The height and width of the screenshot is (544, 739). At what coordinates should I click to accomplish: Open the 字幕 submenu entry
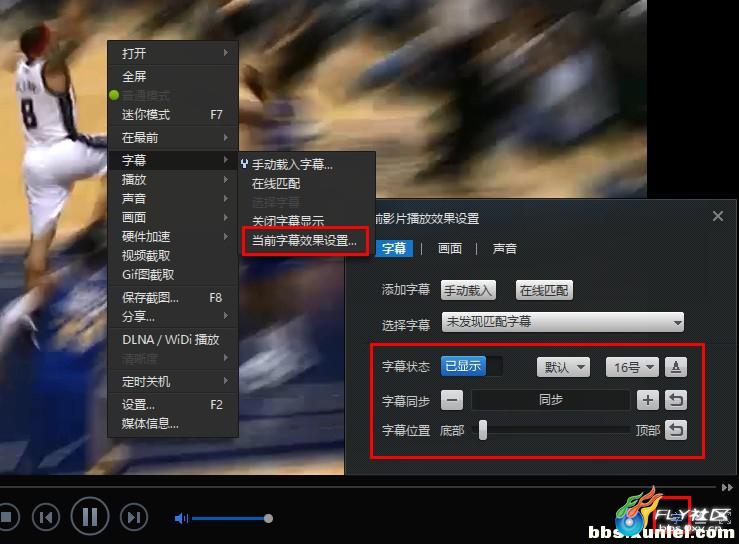tap(173, 160)
